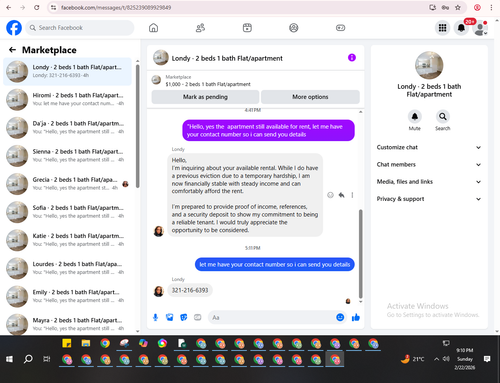500x383 pixels.
Task: Click the 321-216-6393 message bubble
Action: [190, 290]
